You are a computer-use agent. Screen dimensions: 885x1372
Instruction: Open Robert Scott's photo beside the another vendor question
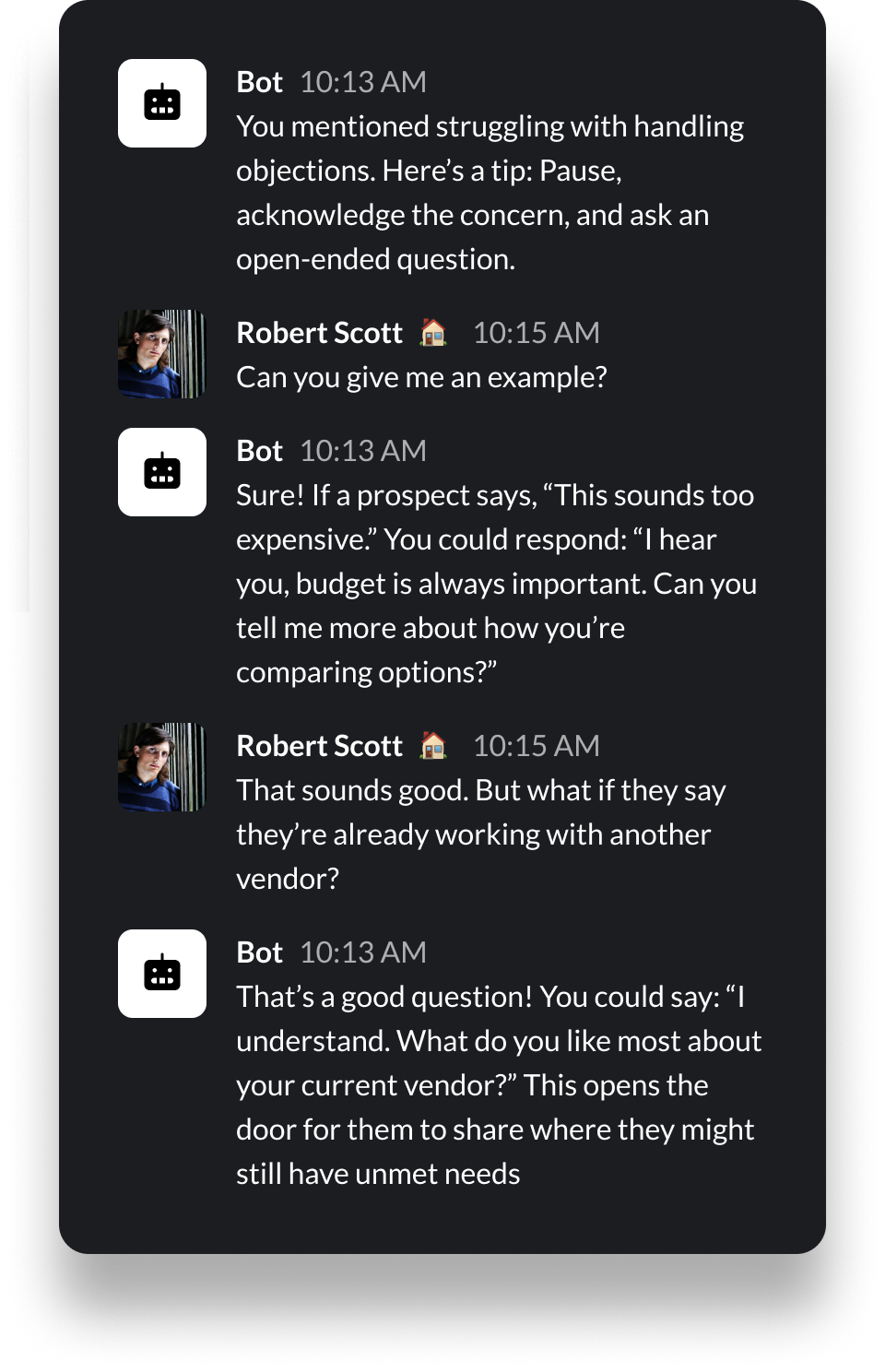click(x=162, y=767)
